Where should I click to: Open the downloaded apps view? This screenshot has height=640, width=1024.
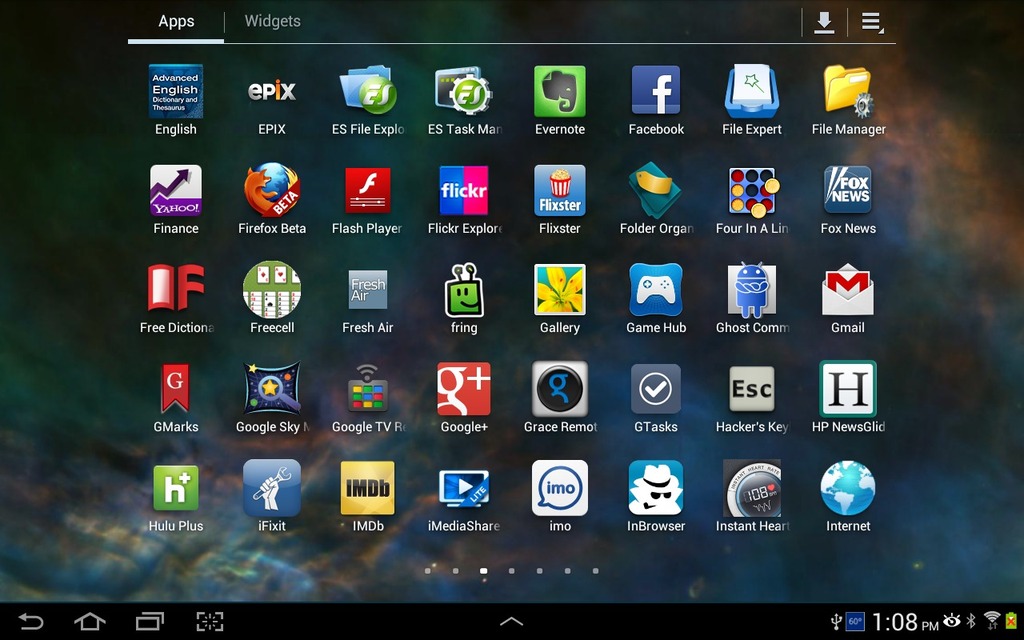[x=824, y=22]
